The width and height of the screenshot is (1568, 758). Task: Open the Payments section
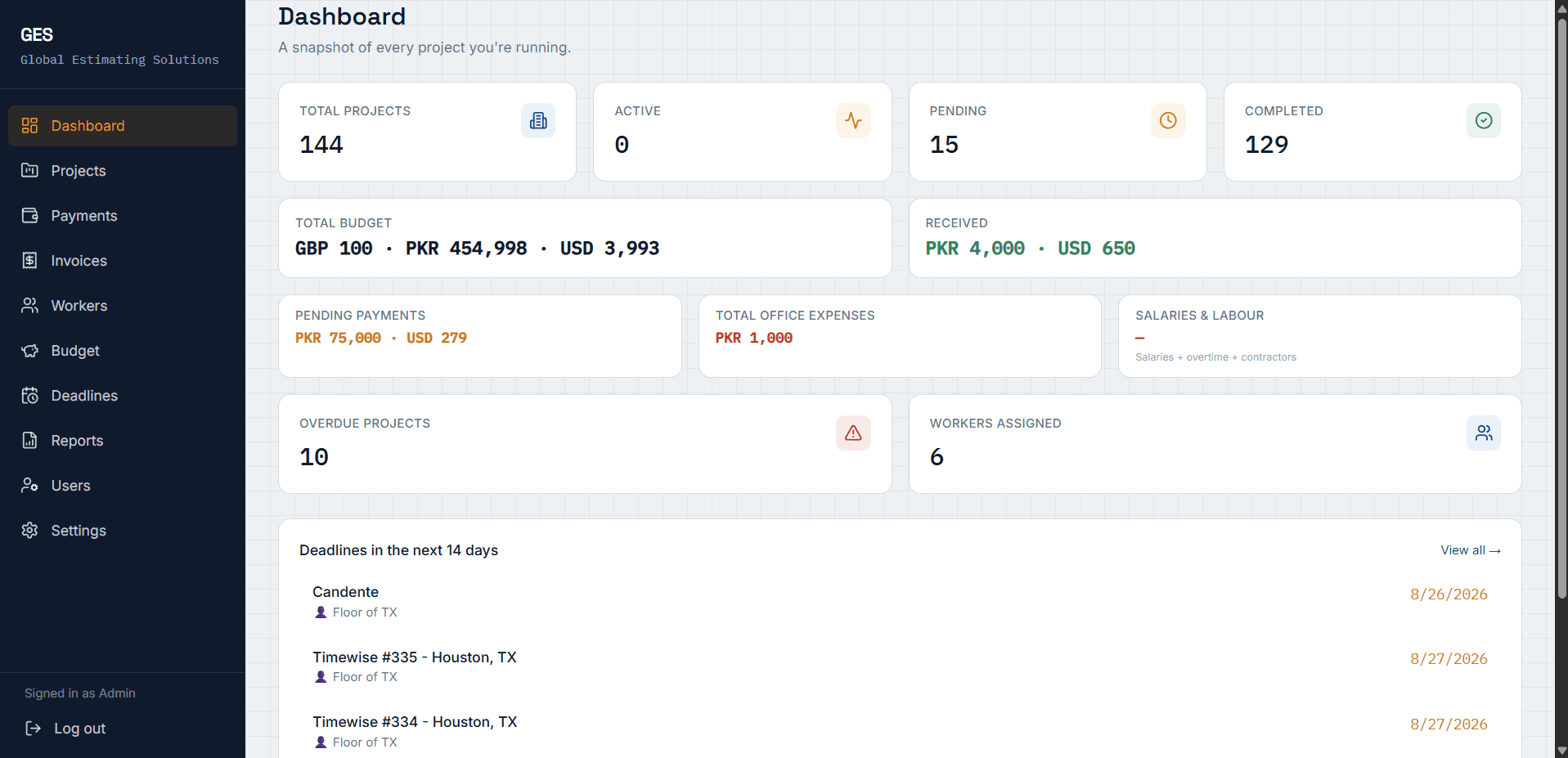click(123, 216)
